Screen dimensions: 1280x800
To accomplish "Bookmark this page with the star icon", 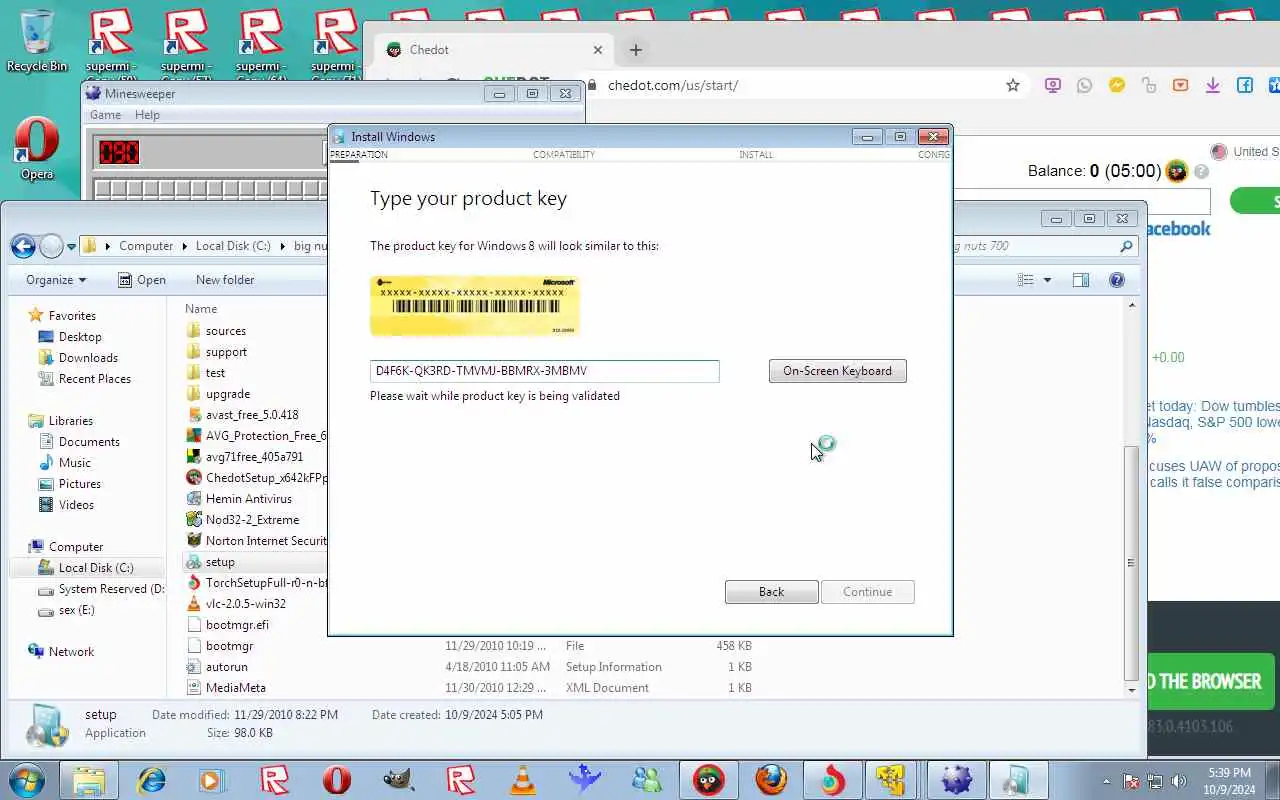I will click(x=1013, y=85).
